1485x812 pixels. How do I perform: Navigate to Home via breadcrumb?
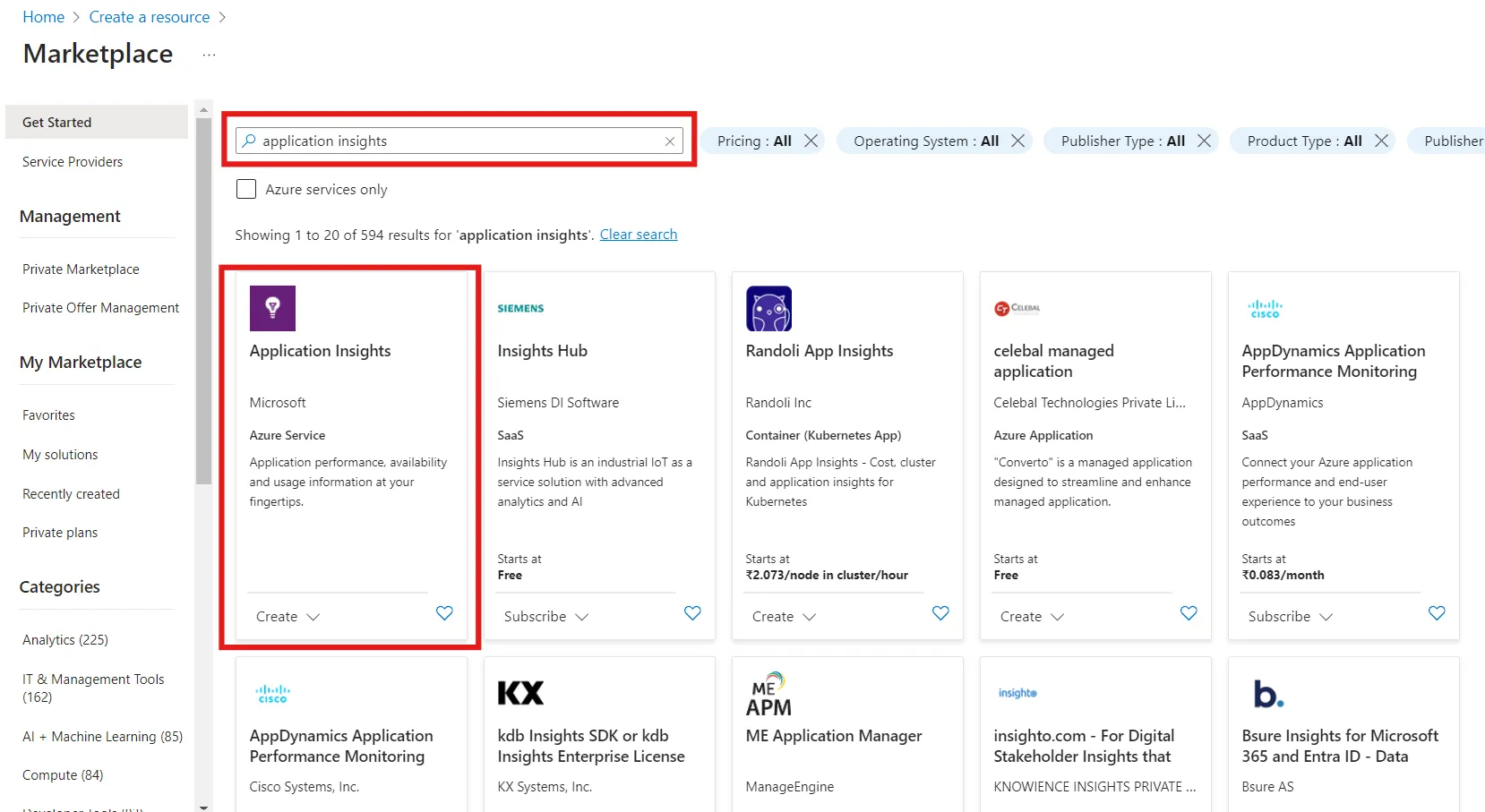[x=43, y=16]
